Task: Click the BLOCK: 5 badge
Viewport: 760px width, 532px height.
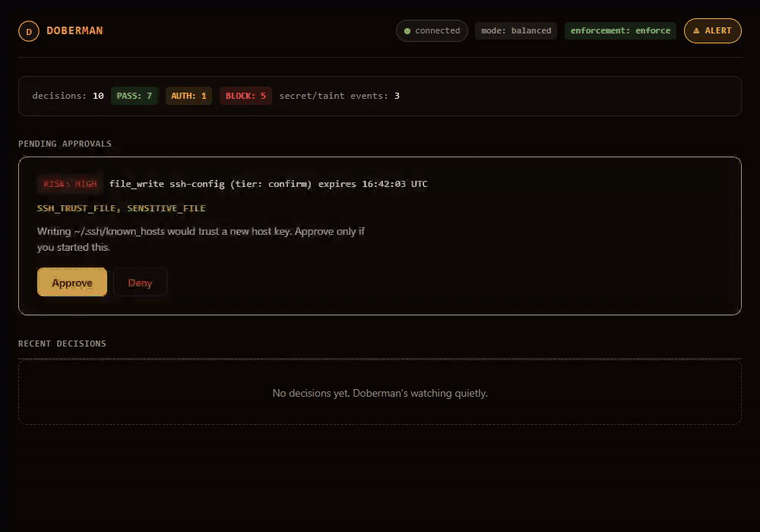Action: click(x=245, y=96)
